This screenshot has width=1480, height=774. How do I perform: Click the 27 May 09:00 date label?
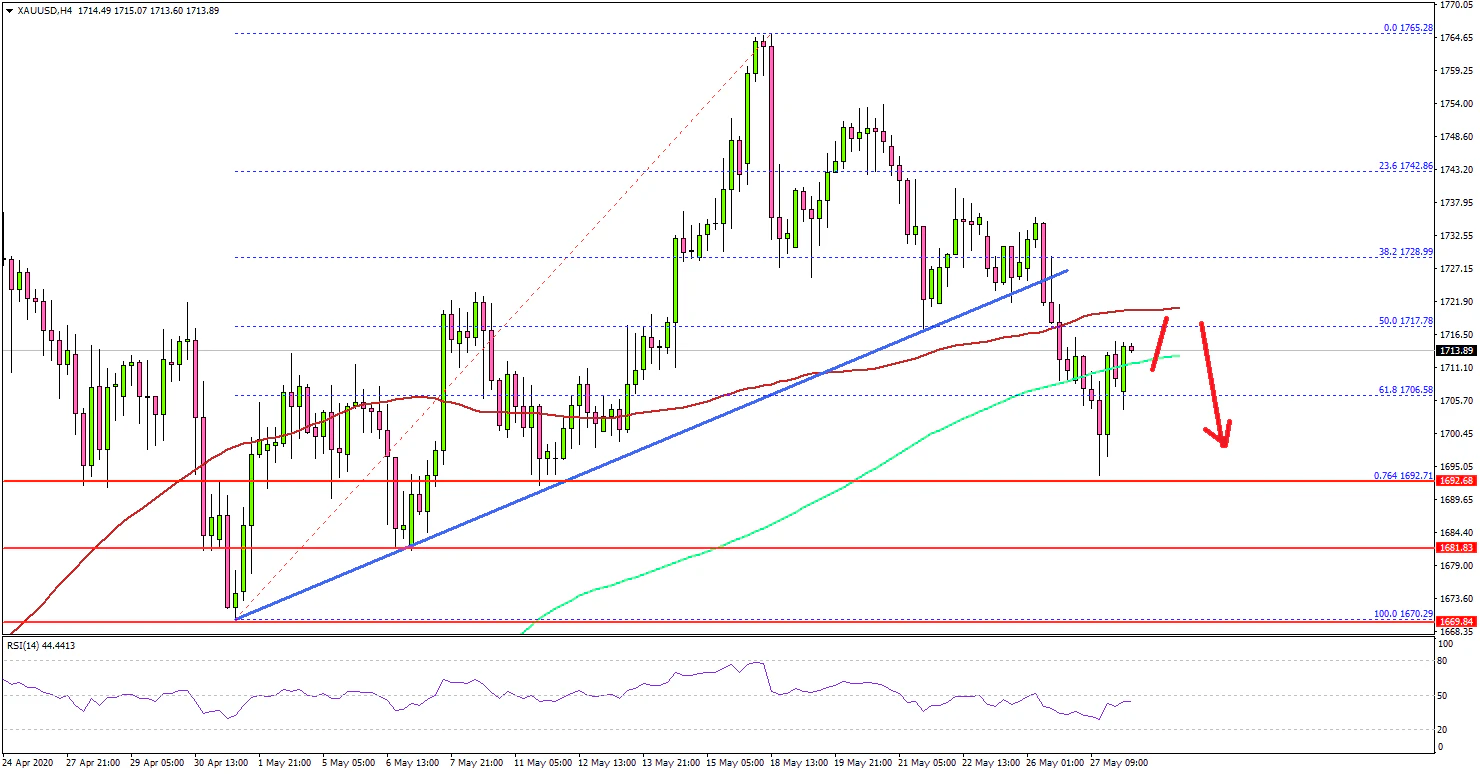click(x=1120, y=763)
